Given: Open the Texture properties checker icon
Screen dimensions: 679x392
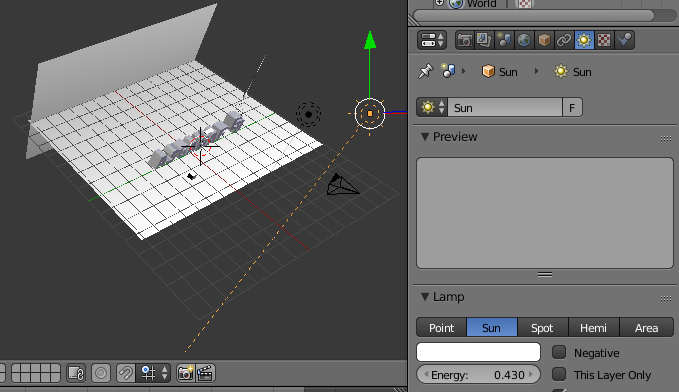Looking at the screenshot, I should tap(604, 40).
